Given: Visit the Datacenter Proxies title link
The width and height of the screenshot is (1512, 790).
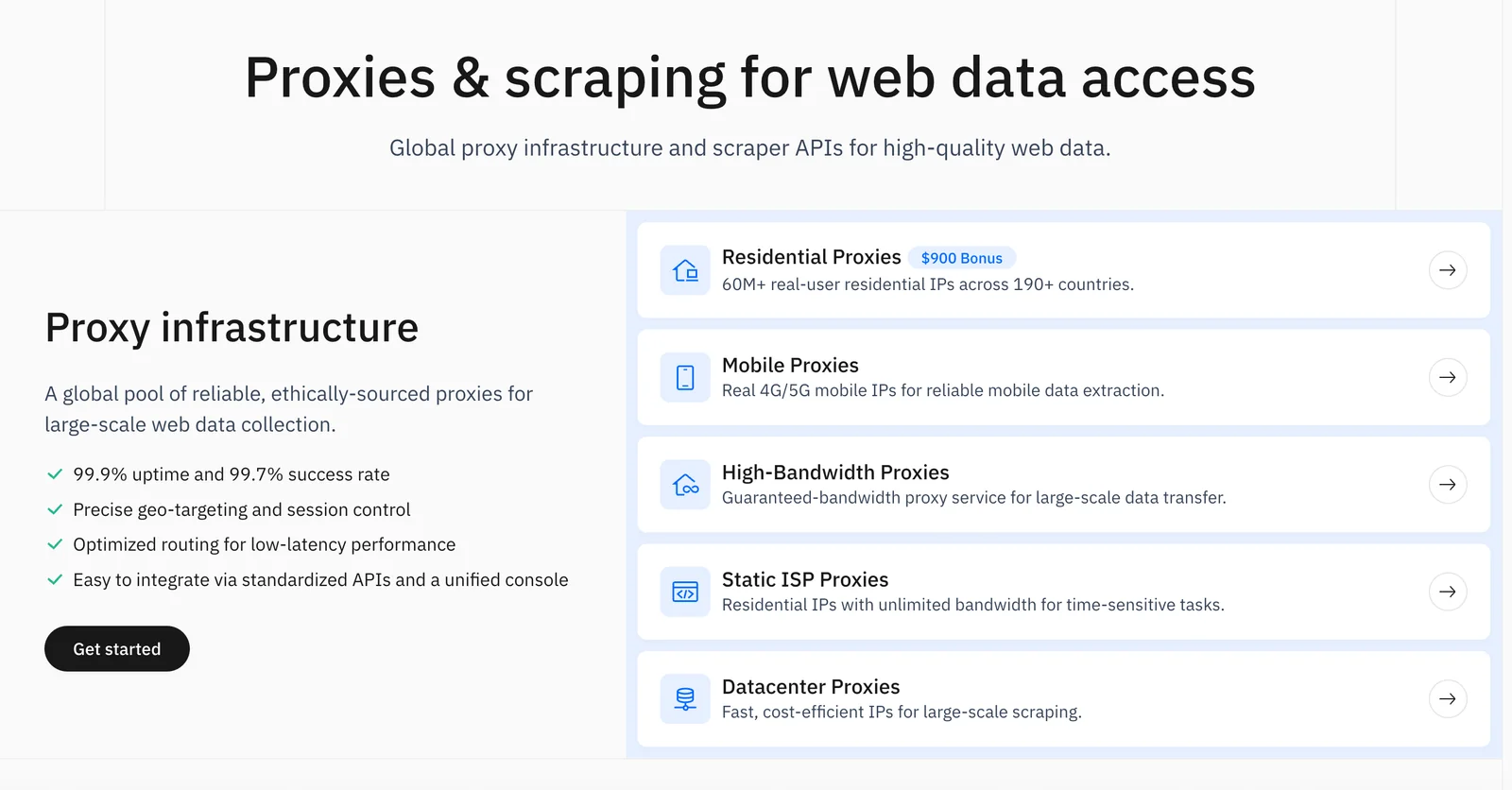Looking at the screenshot, I should coord(811,687).
